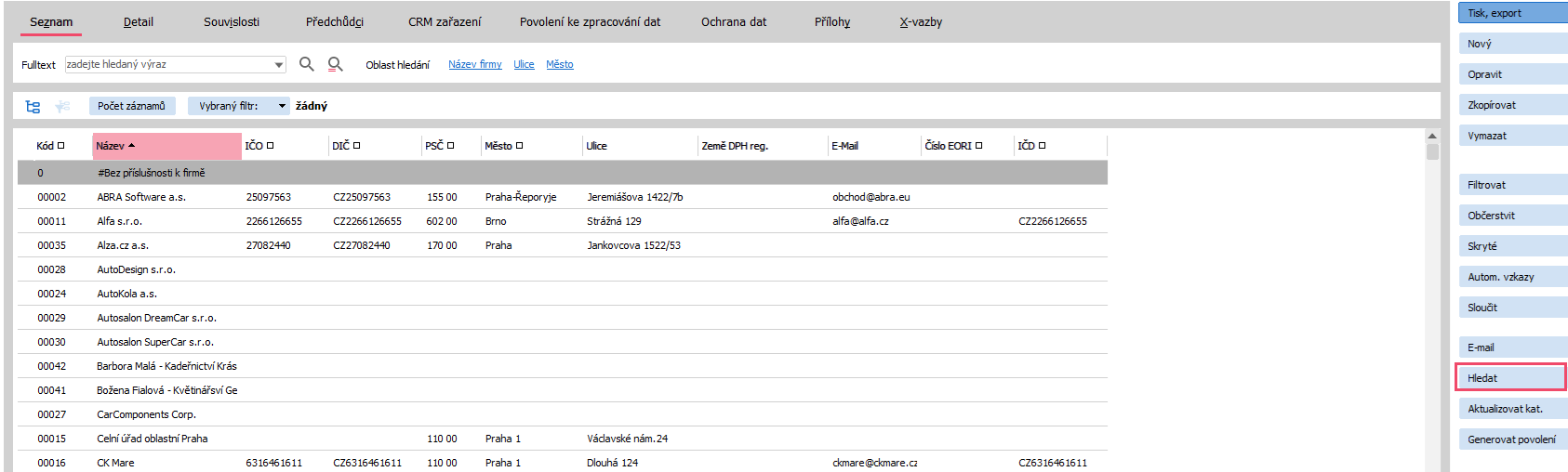Click the Fulltext search input field
Viewport: 1568px width, 472px height.
pos(167,65)
